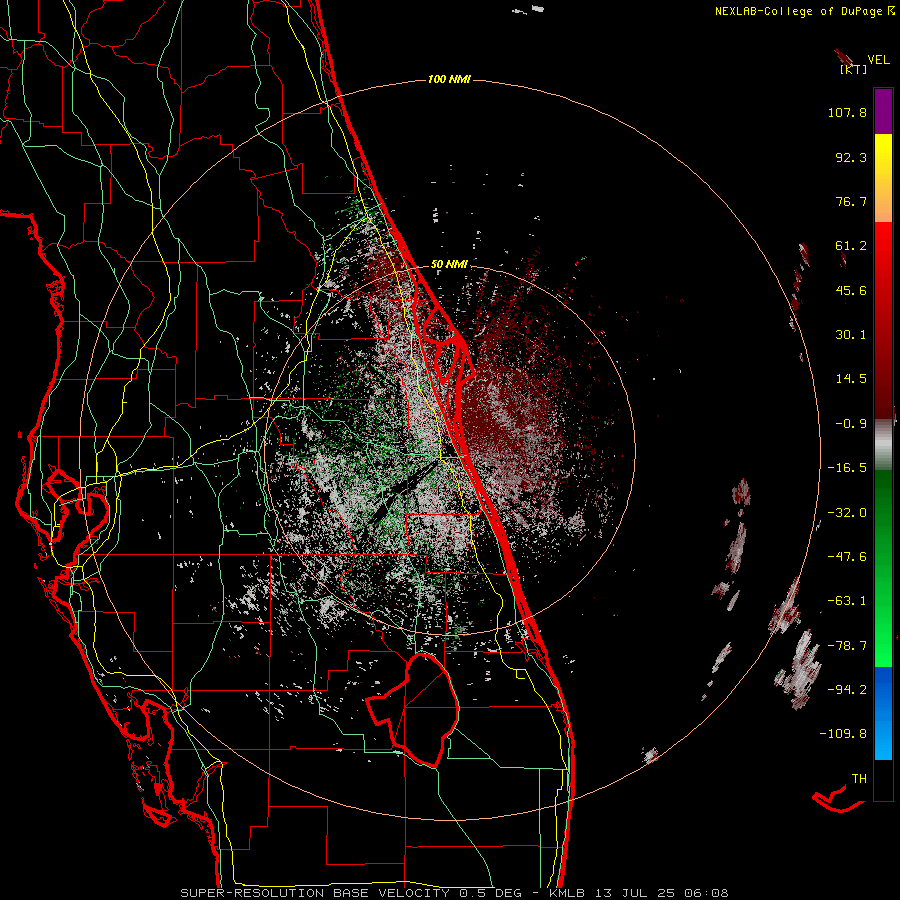Image resolution: width=900 pixels, height=900 pixels.
Task: Select the 30.1 scale label
Action: click(851, 335)
